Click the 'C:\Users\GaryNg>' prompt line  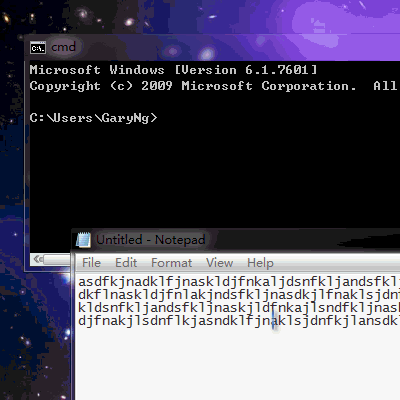(x=93, y=118)
